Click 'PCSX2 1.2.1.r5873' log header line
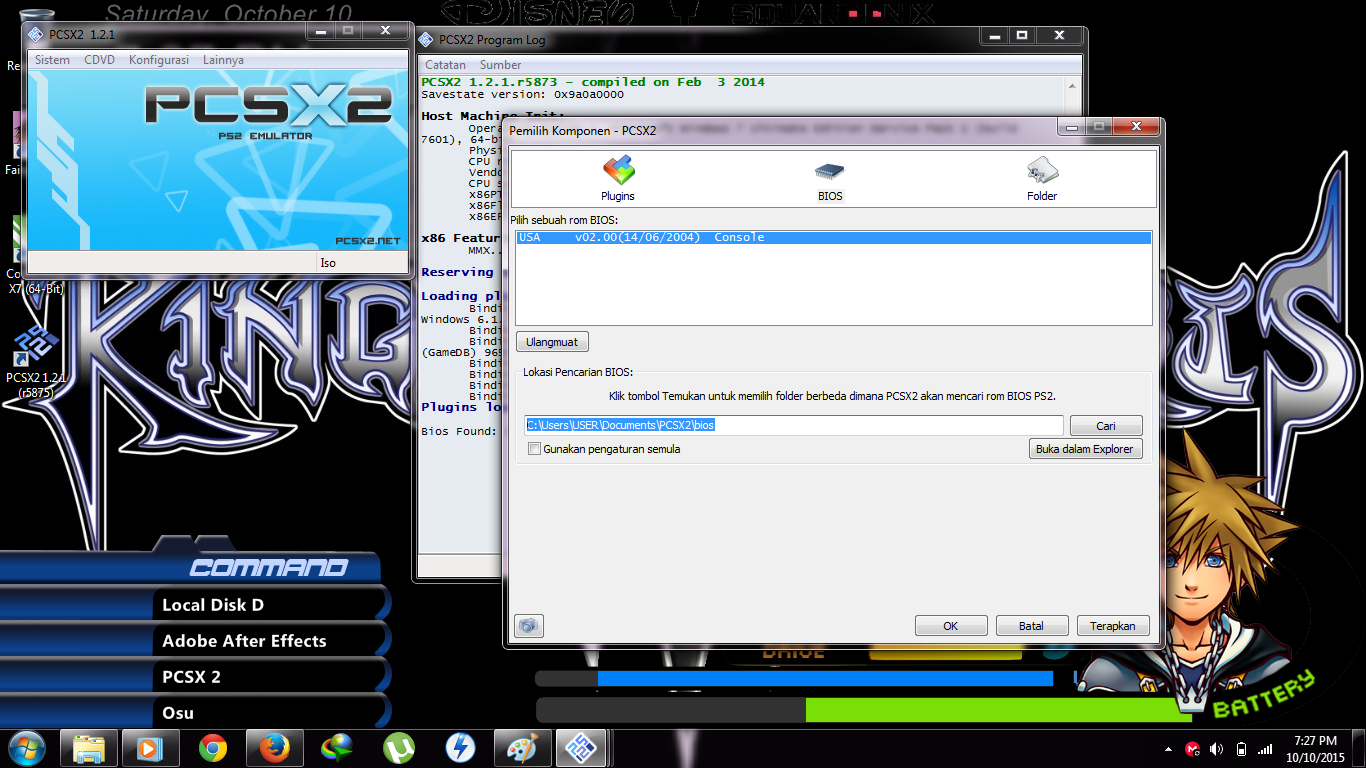Image resolution: width=1366 pixels, height=768 pixels. click(593, 82)
